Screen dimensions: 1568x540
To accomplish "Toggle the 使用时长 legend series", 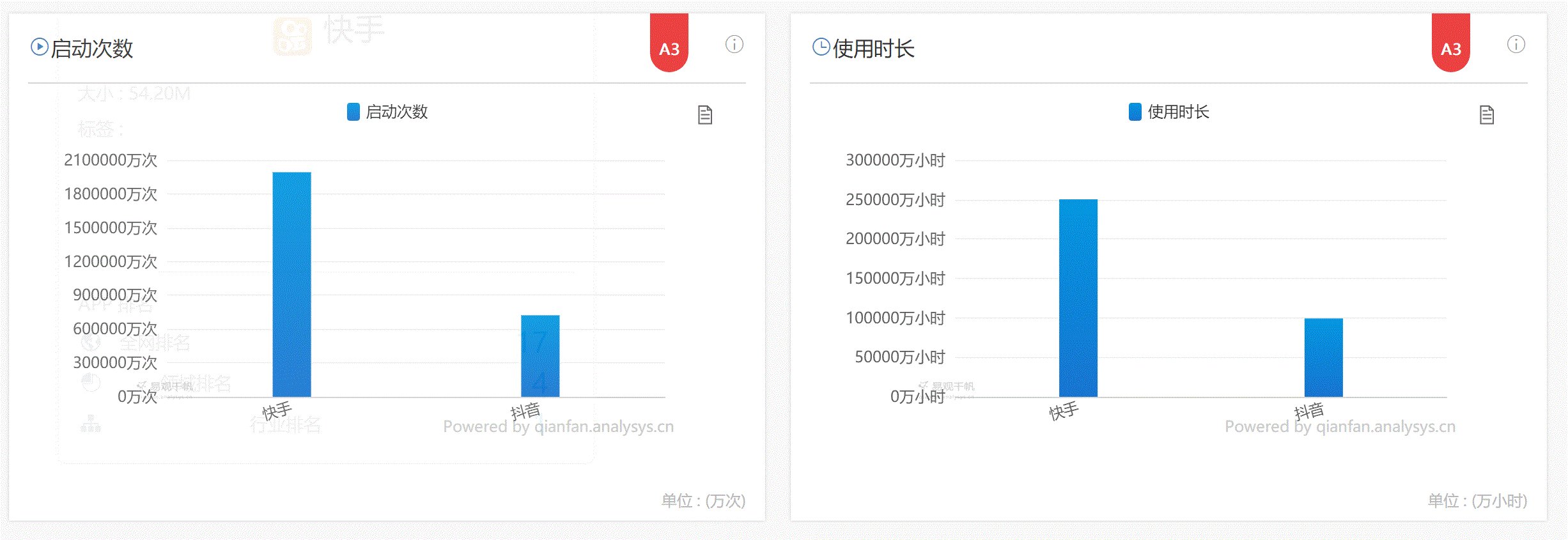I will [1168, 112].
